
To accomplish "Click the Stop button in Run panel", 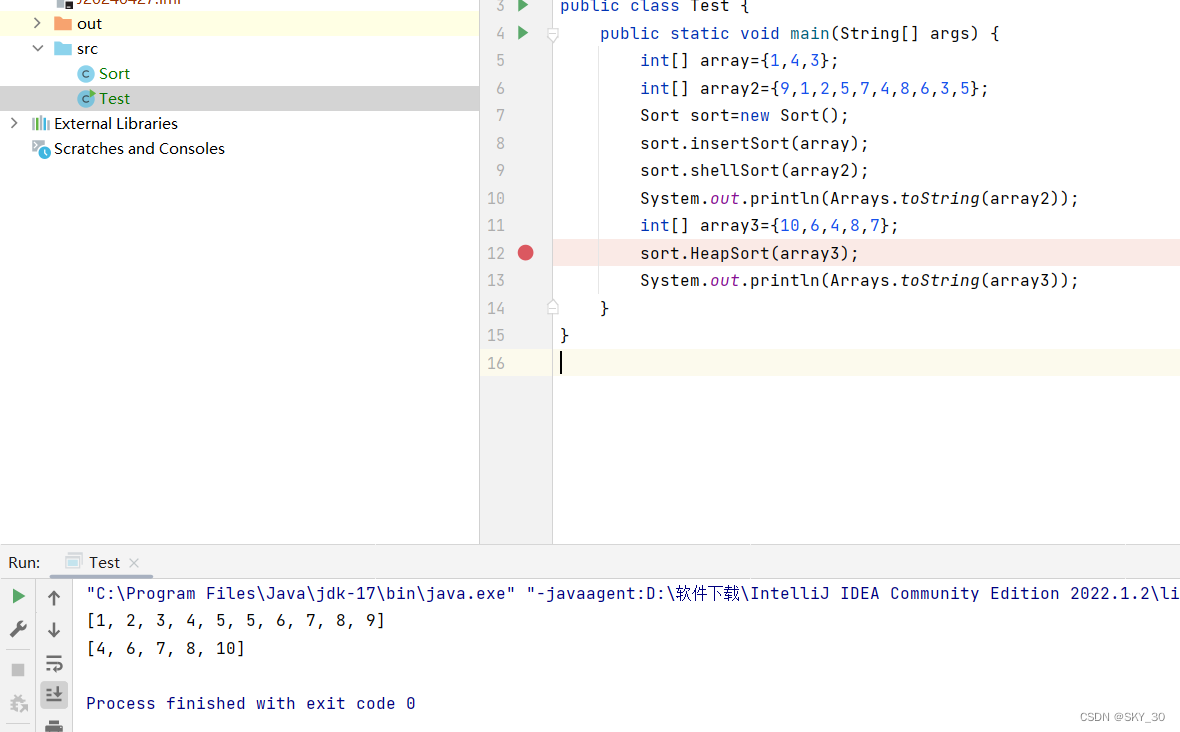I will coord(18,670).
